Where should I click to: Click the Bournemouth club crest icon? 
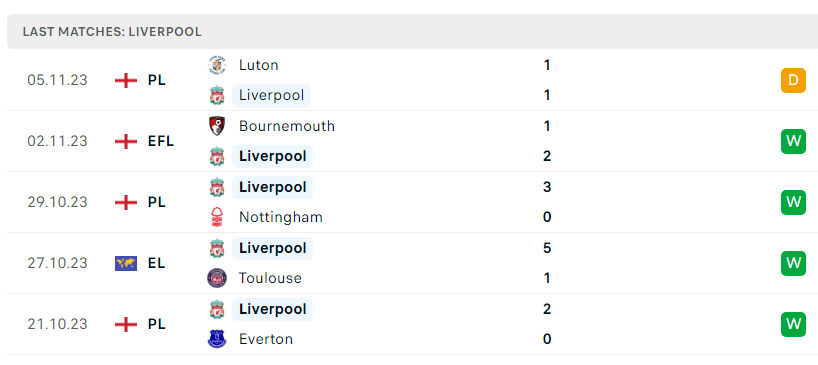pyautogui.click(x=217, y=126)
